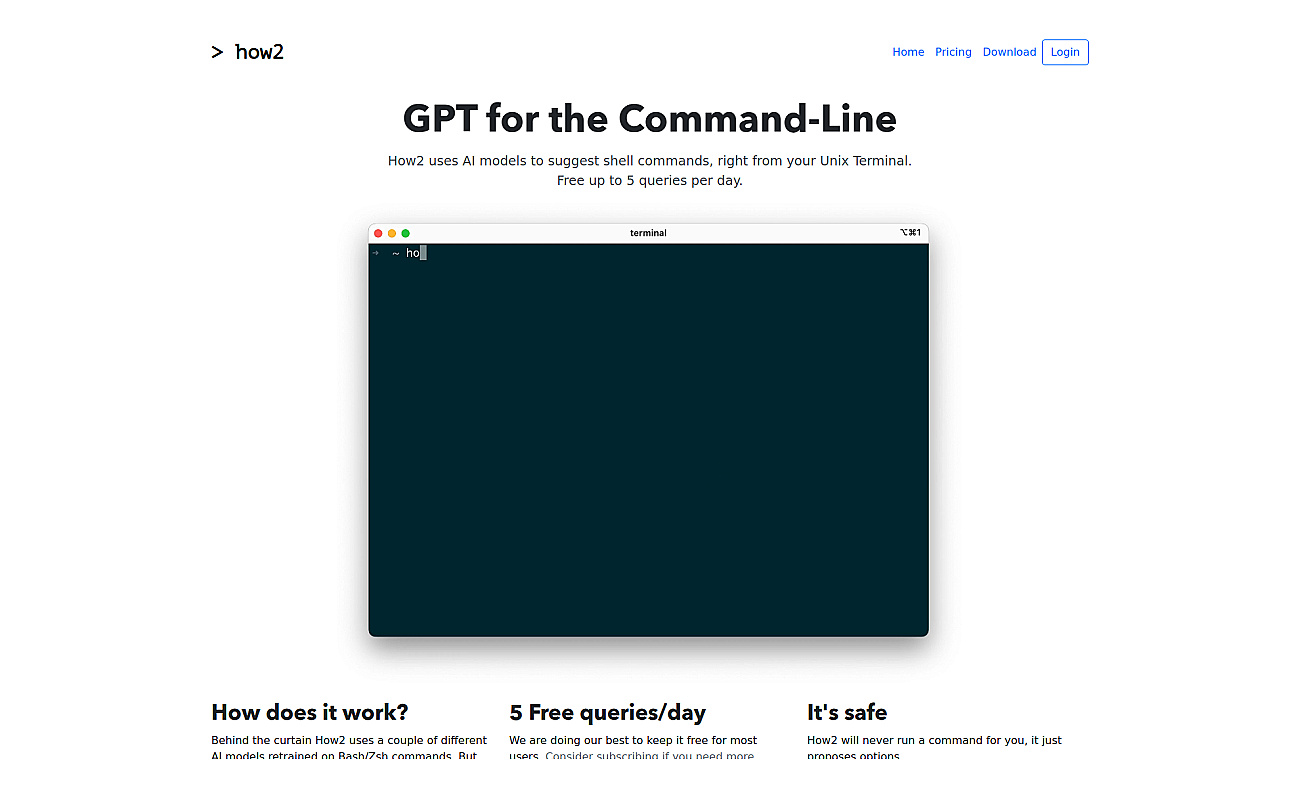Click the terminal demo window body
This screenshot has height=788, width=1300.
[x=648, y=440]
